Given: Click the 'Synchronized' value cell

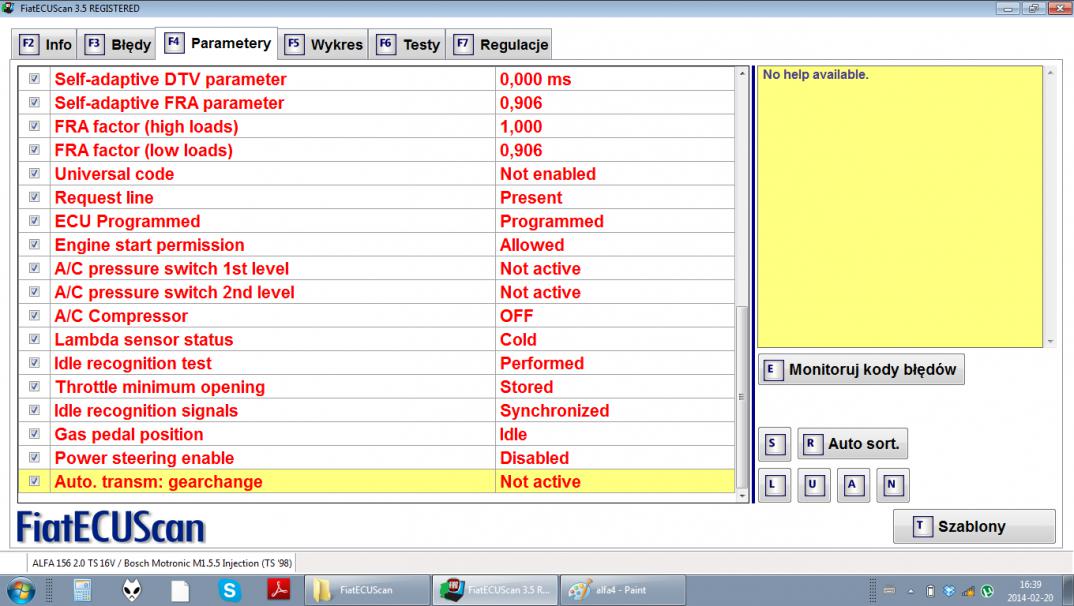Looking at the screenshot, I should pos(614,411).
